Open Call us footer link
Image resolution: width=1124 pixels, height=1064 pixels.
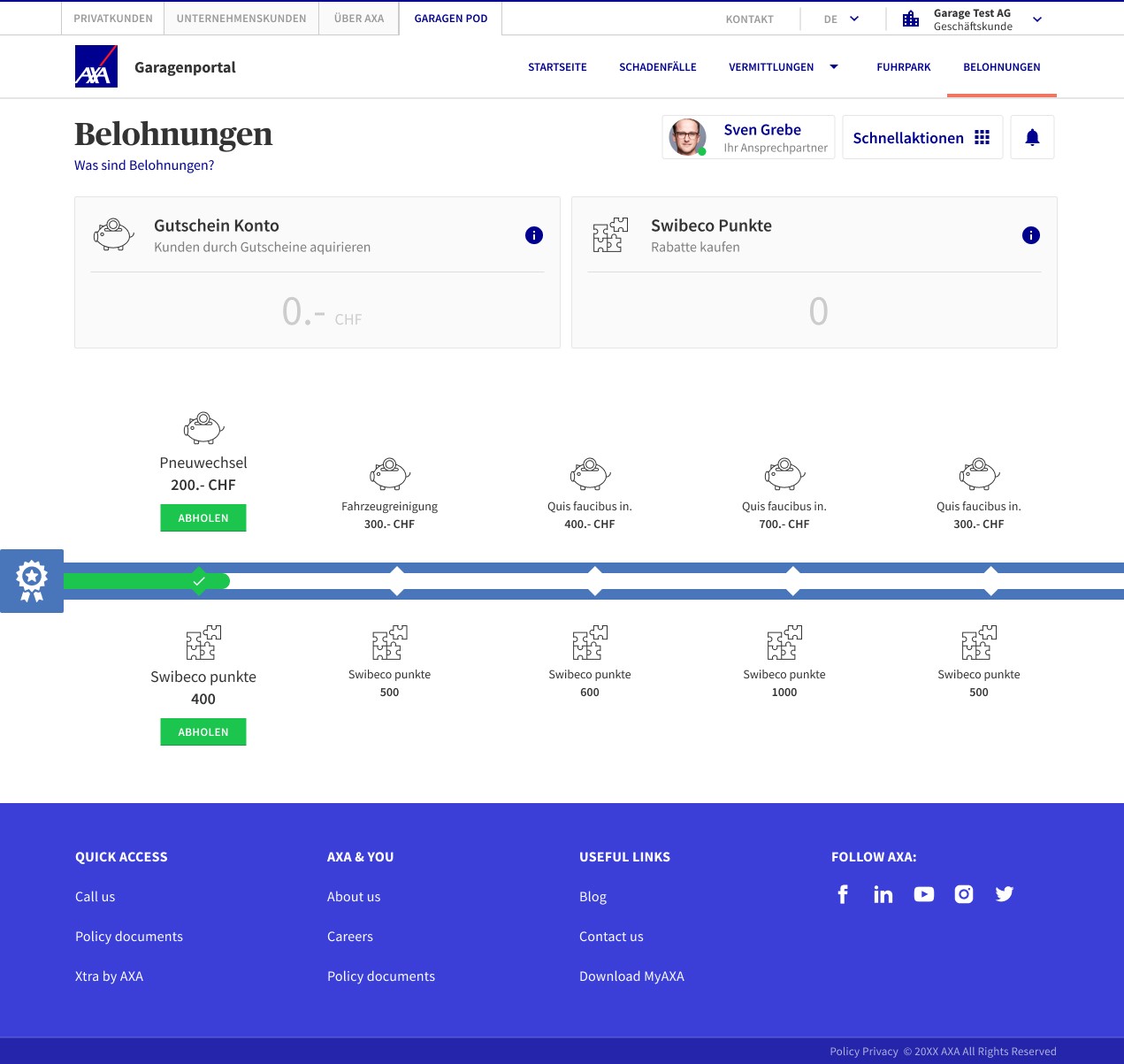coord(96,897)
